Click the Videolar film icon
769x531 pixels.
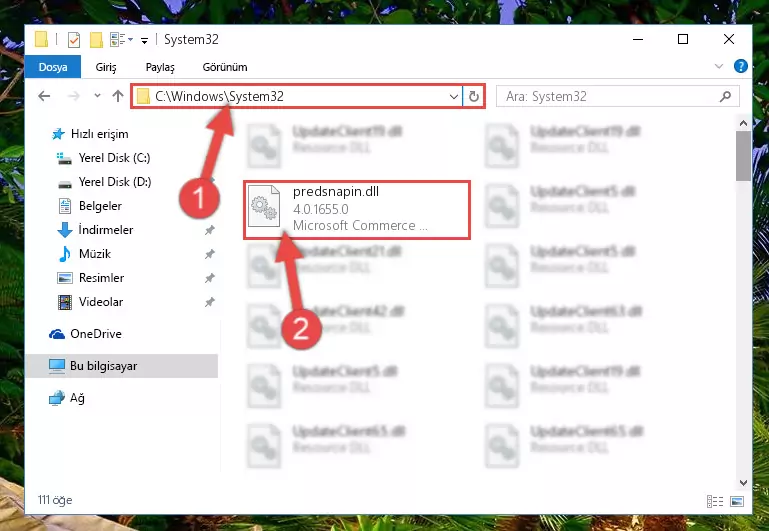point(65,302)
